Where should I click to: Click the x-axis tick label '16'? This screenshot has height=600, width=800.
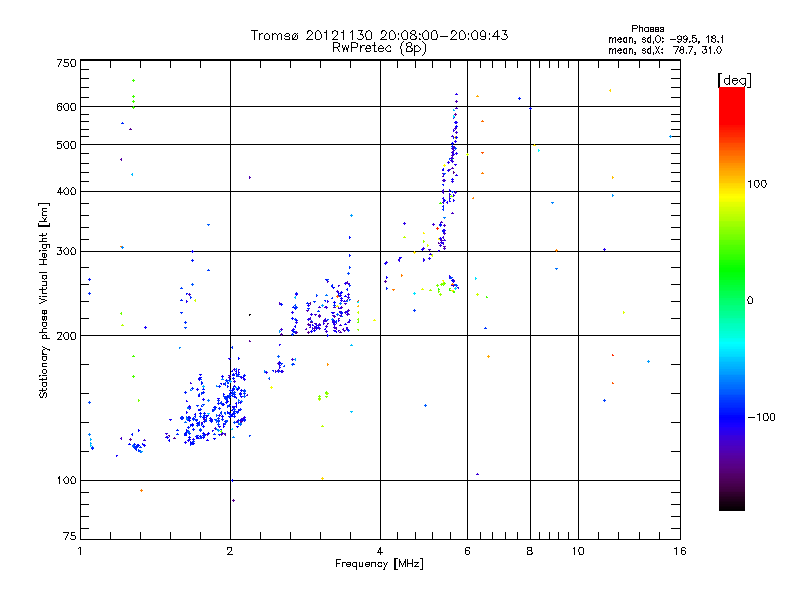pos(680,551)
